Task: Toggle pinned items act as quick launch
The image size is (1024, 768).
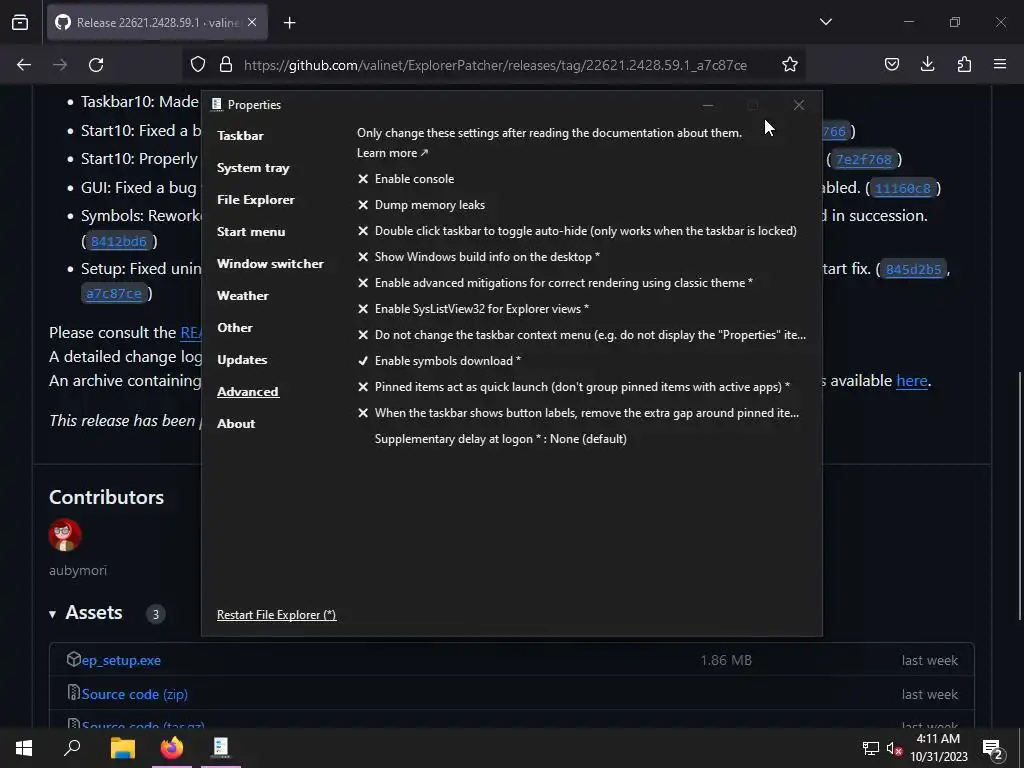Action: tap(573, 387)
